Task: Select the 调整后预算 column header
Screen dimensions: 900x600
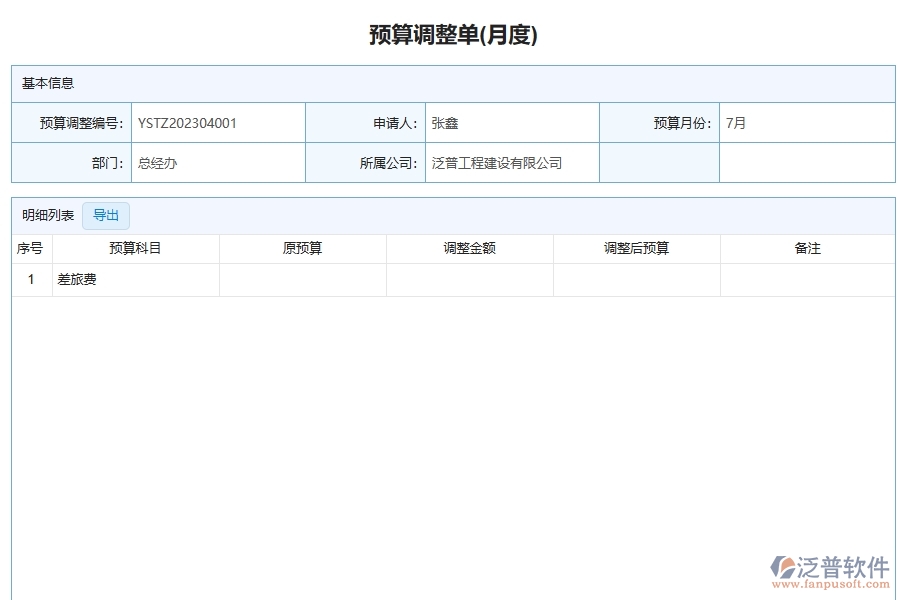Action: [636, 249]
